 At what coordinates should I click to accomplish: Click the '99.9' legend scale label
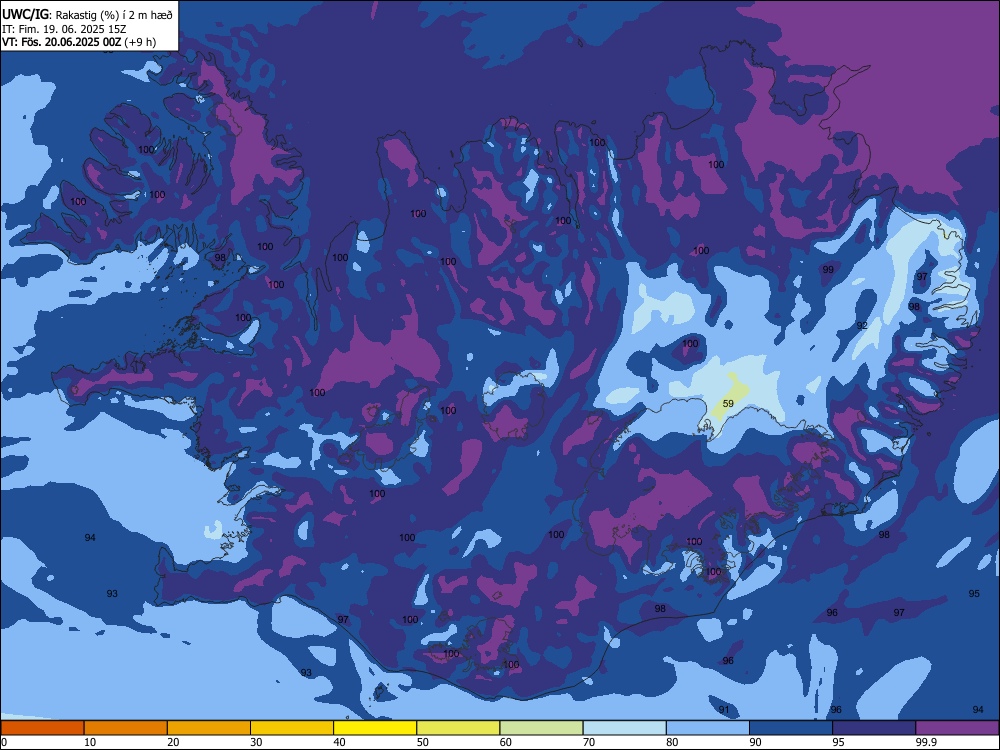[925, 742]
